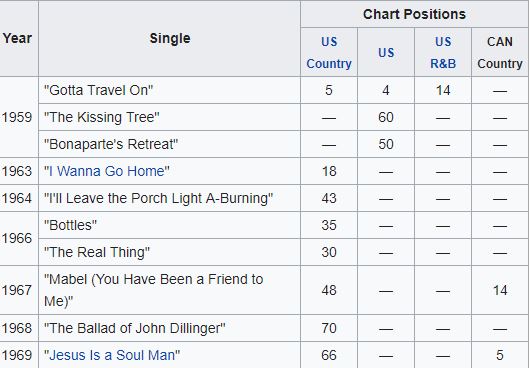
Task: Open the US R&B chart link
Action: coord(443,52)
